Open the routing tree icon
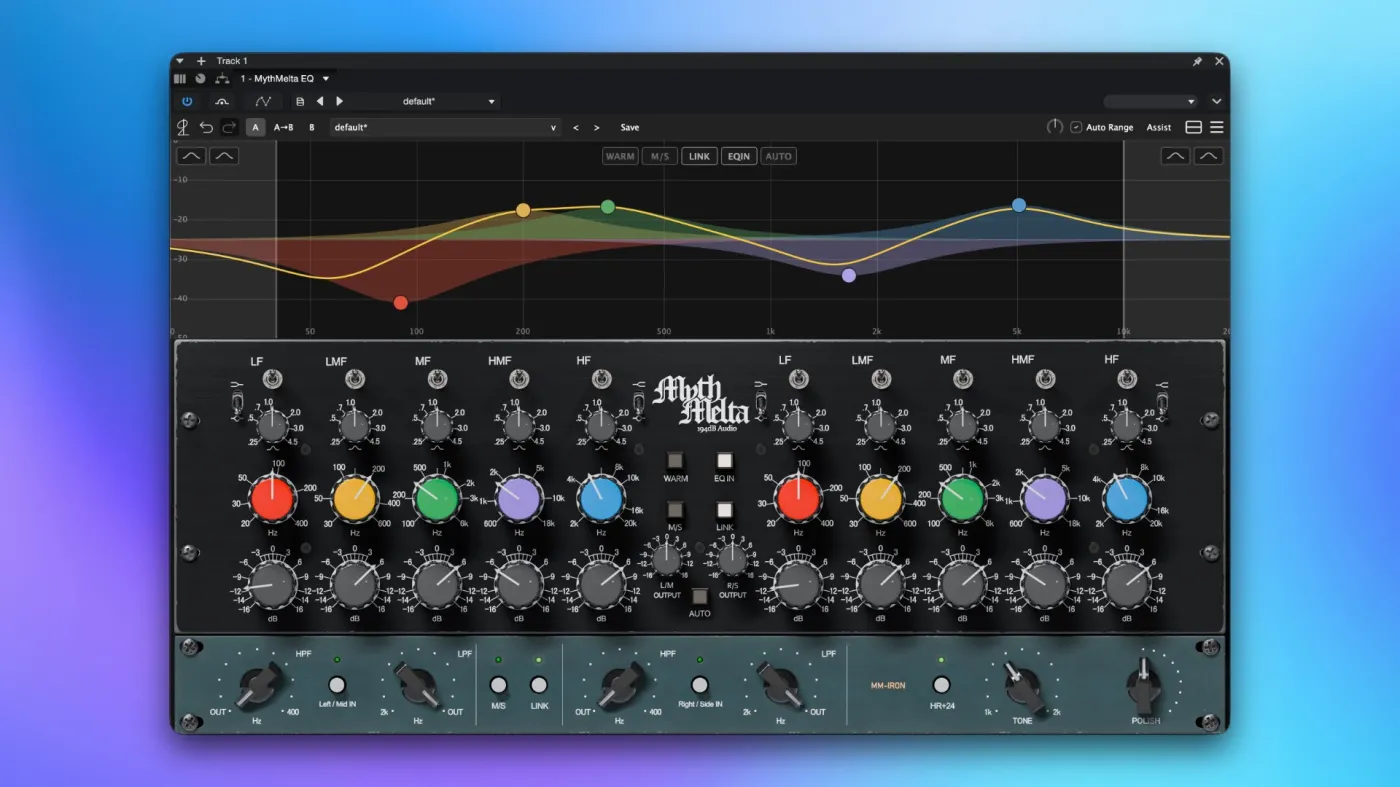1400x787 pixels. 222,78
